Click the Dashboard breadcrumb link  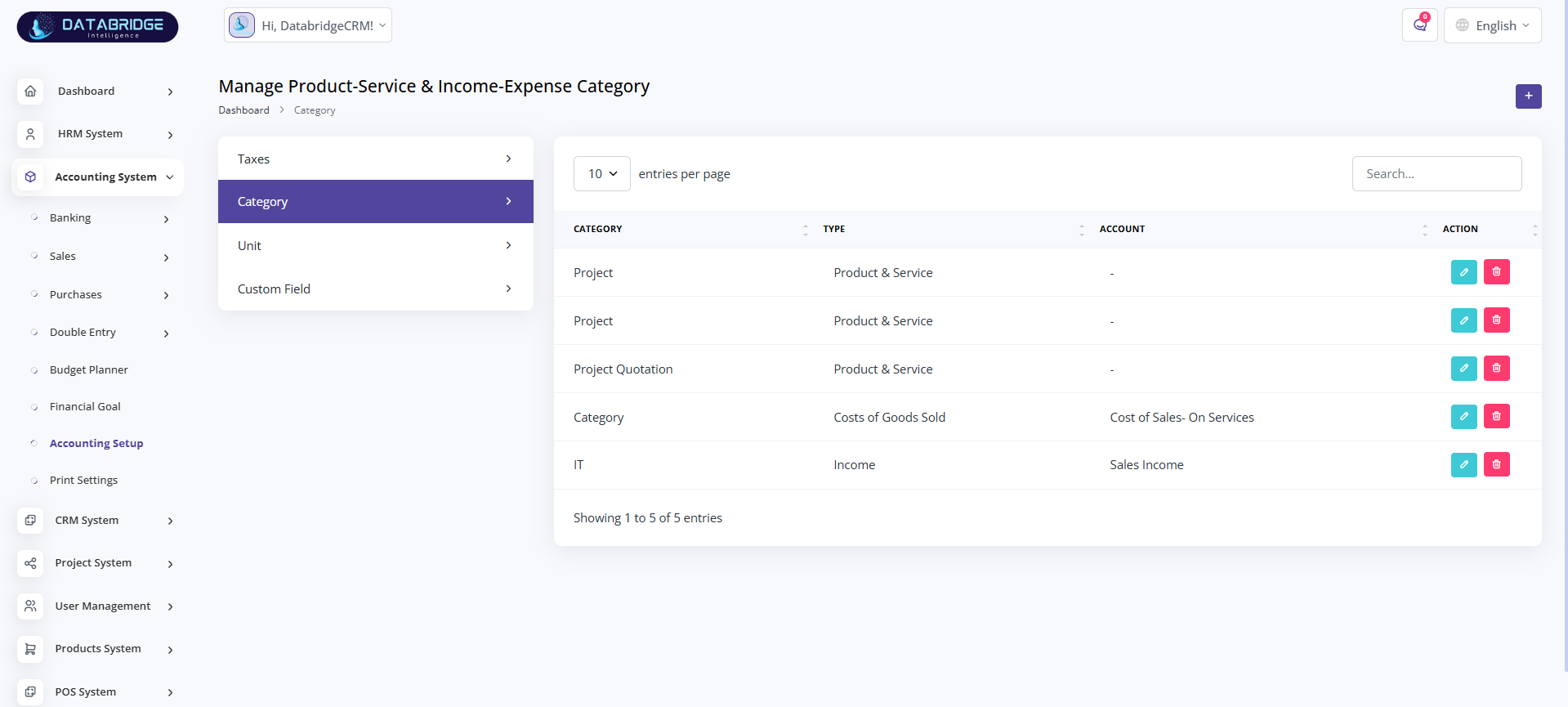[x=243, y=110]
